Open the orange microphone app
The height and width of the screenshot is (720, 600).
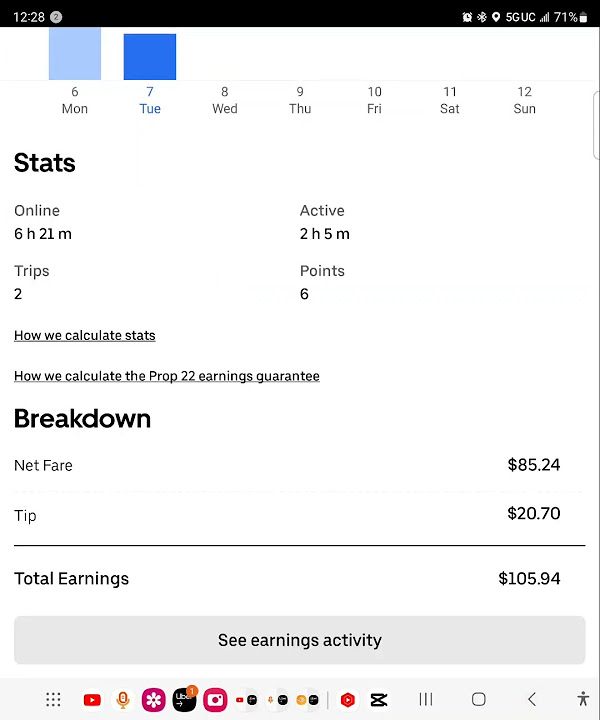click(x=123, y=700)
